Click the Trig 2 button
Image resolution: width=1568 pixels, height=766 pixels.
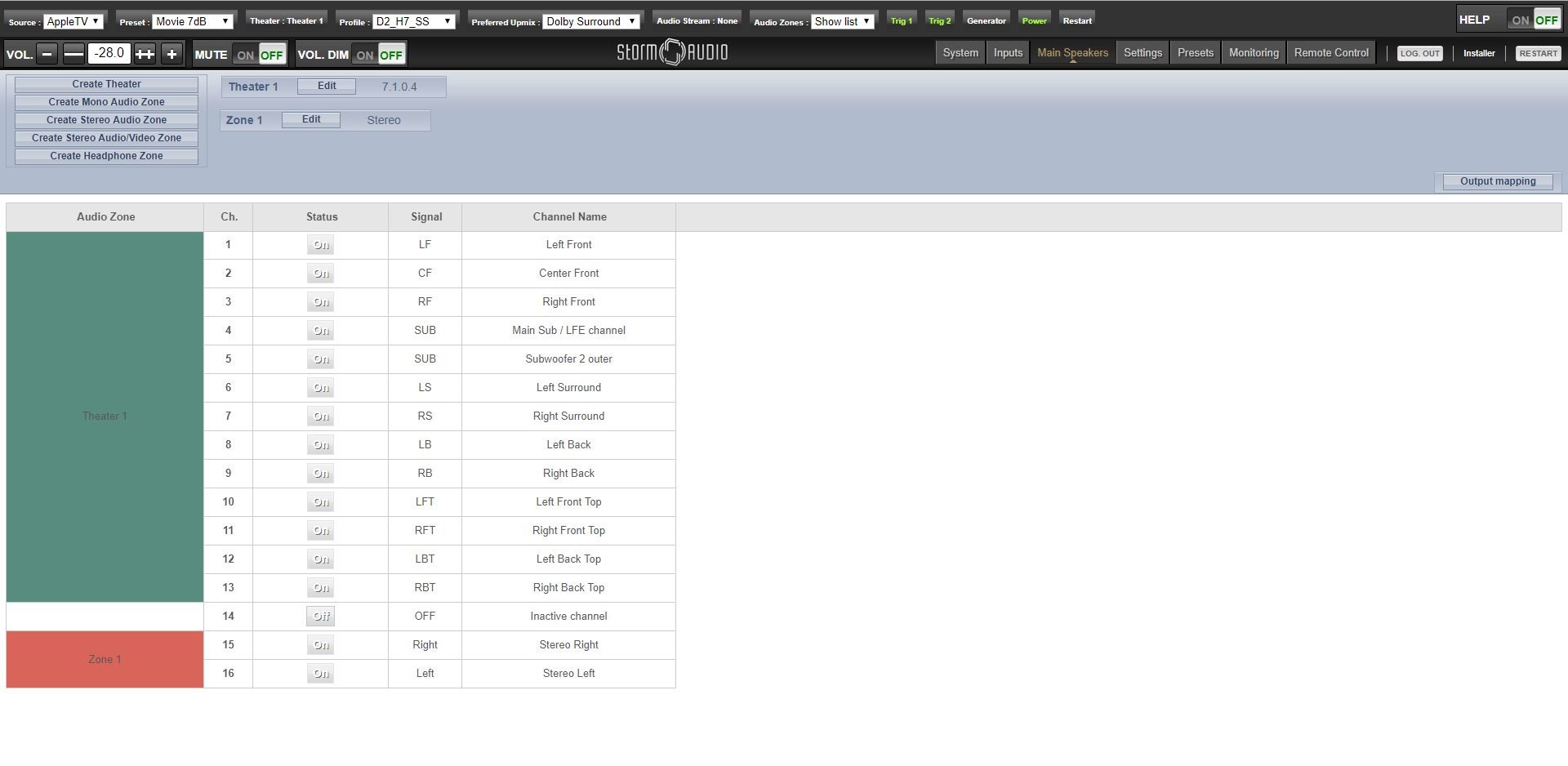point(940,20)
